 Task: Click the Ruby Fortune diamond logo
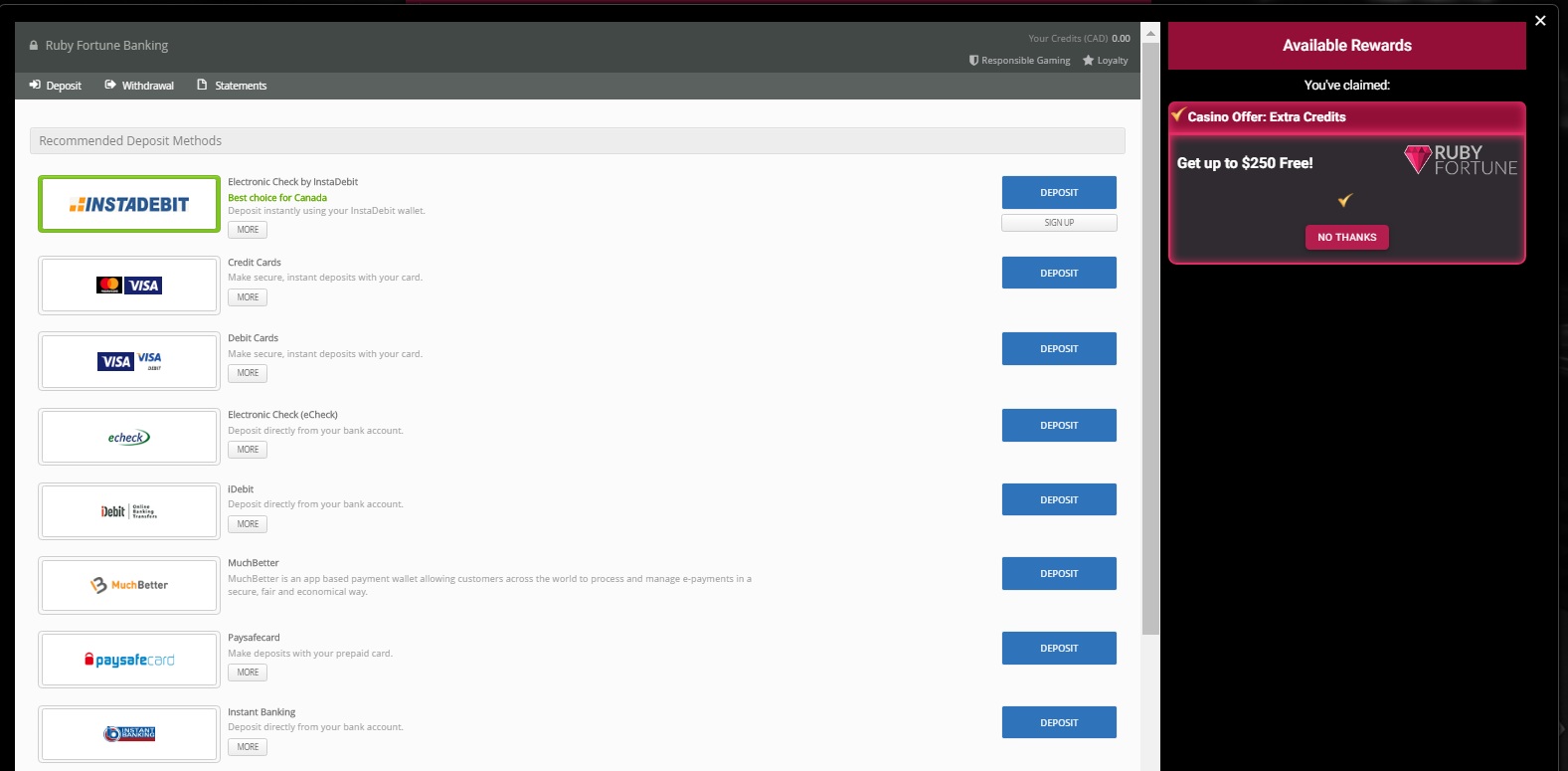[x=1461, y=160]
